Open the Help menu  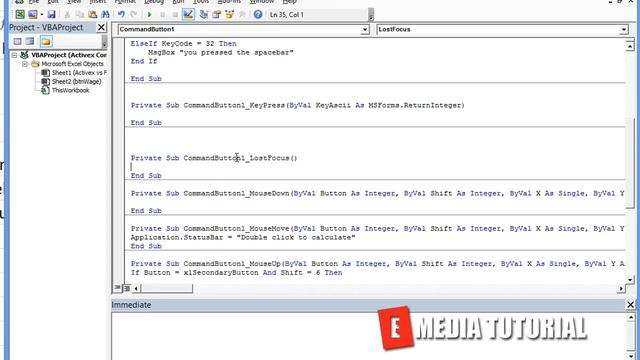click(x=289, y=2)
